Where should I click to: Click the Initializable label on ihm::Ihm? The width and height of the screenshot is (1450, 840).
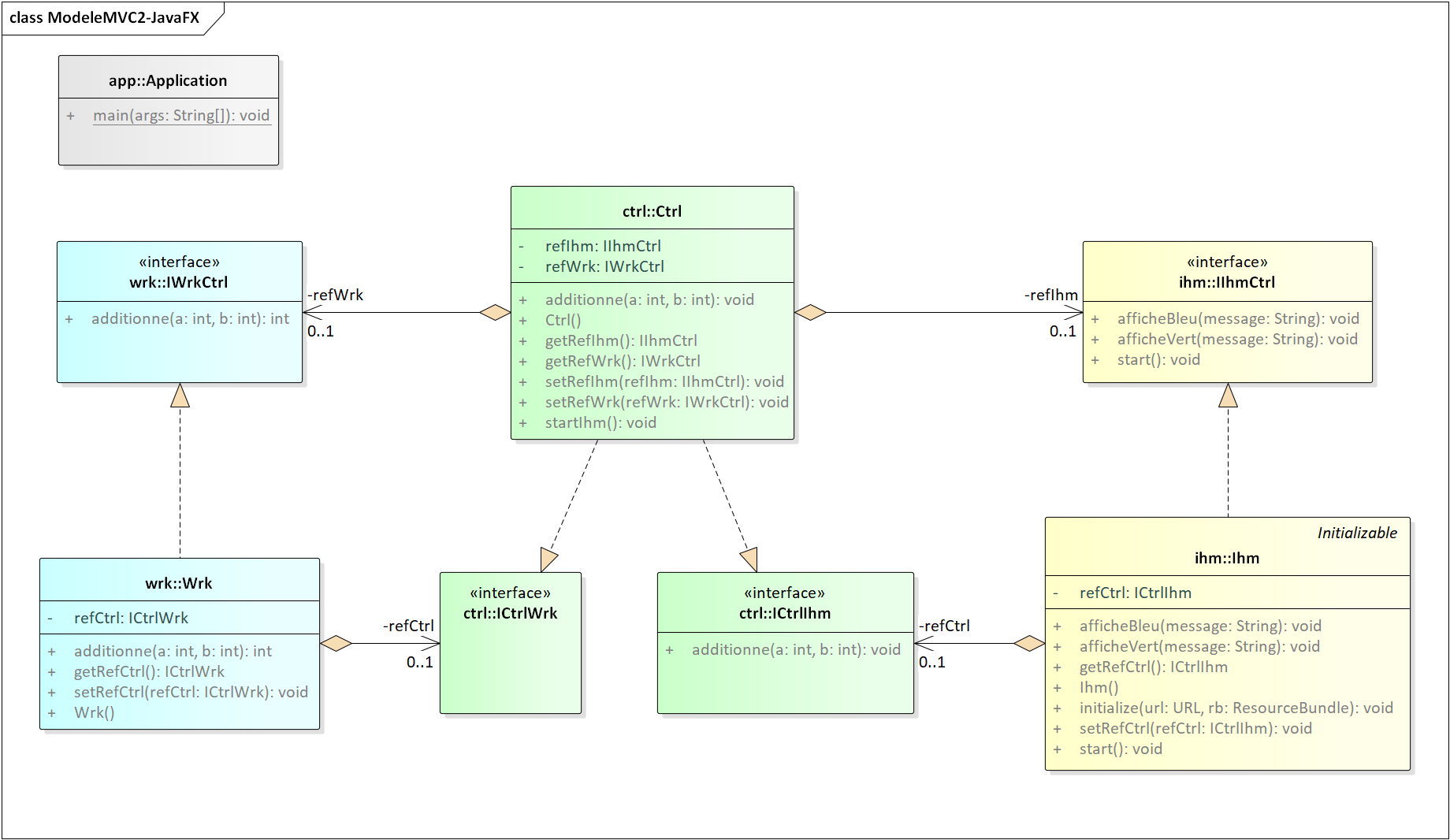coord(1356,533)
